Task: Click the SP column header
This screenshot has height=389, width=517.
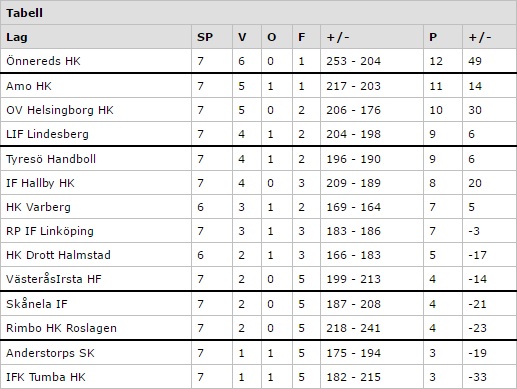Action: click(205, 37)
